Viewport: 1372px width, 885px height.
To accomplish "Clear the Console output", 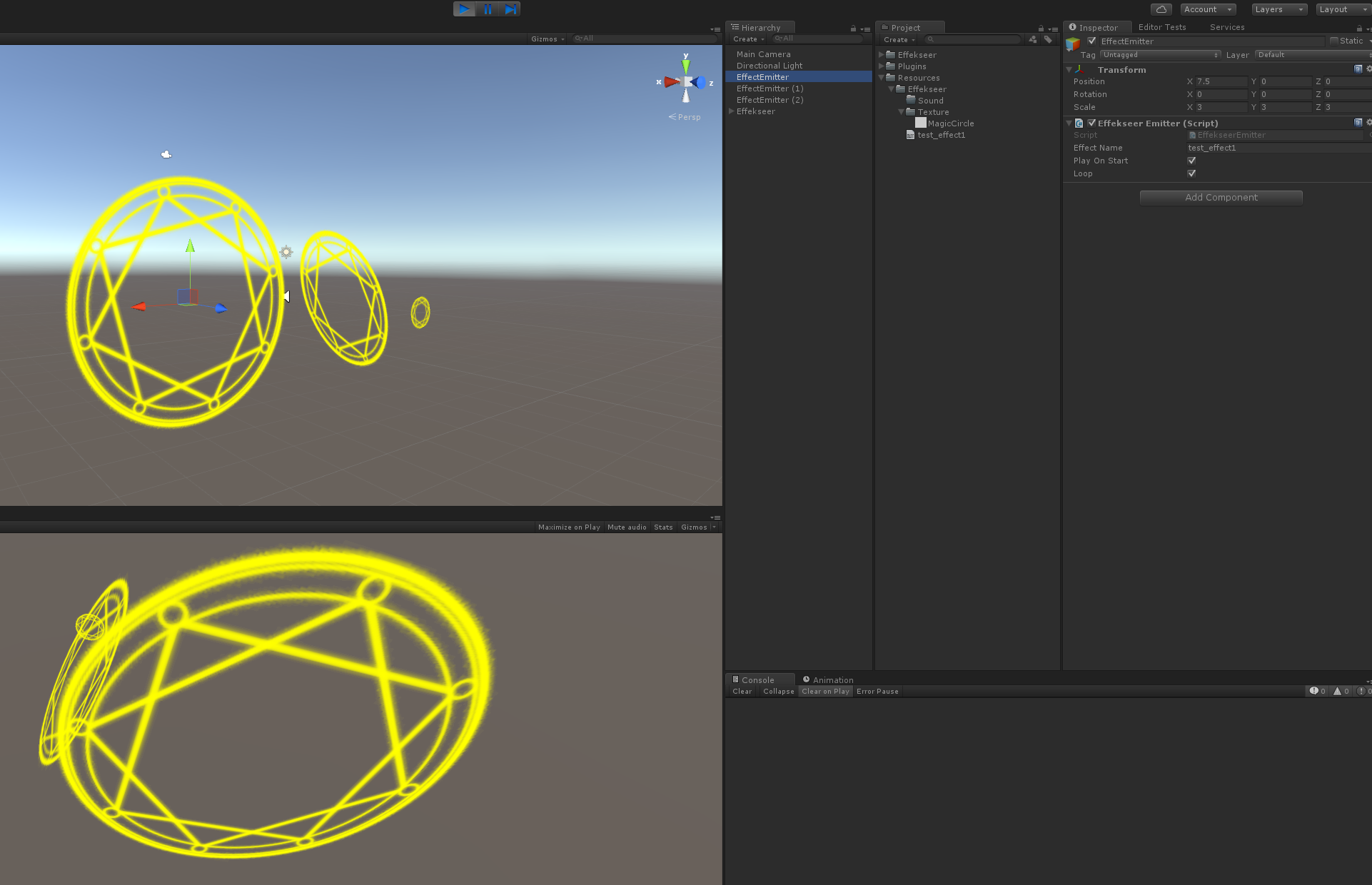I will pos(741,691).
